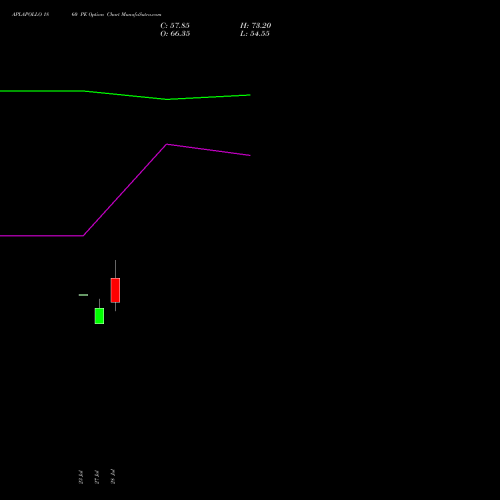Click the date label below the red candle

pos(113,477)
